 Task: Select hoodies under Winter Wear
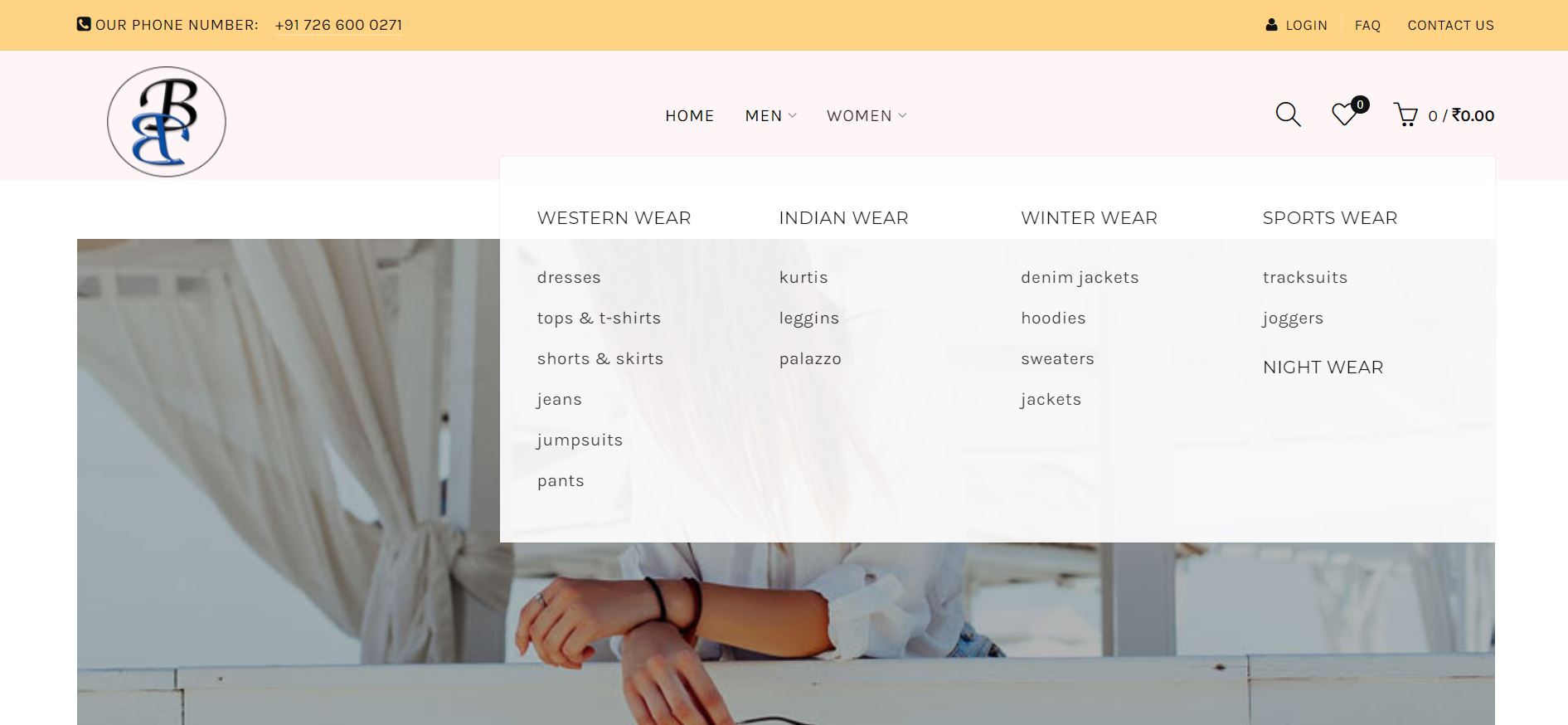[x=1053, y=319]
